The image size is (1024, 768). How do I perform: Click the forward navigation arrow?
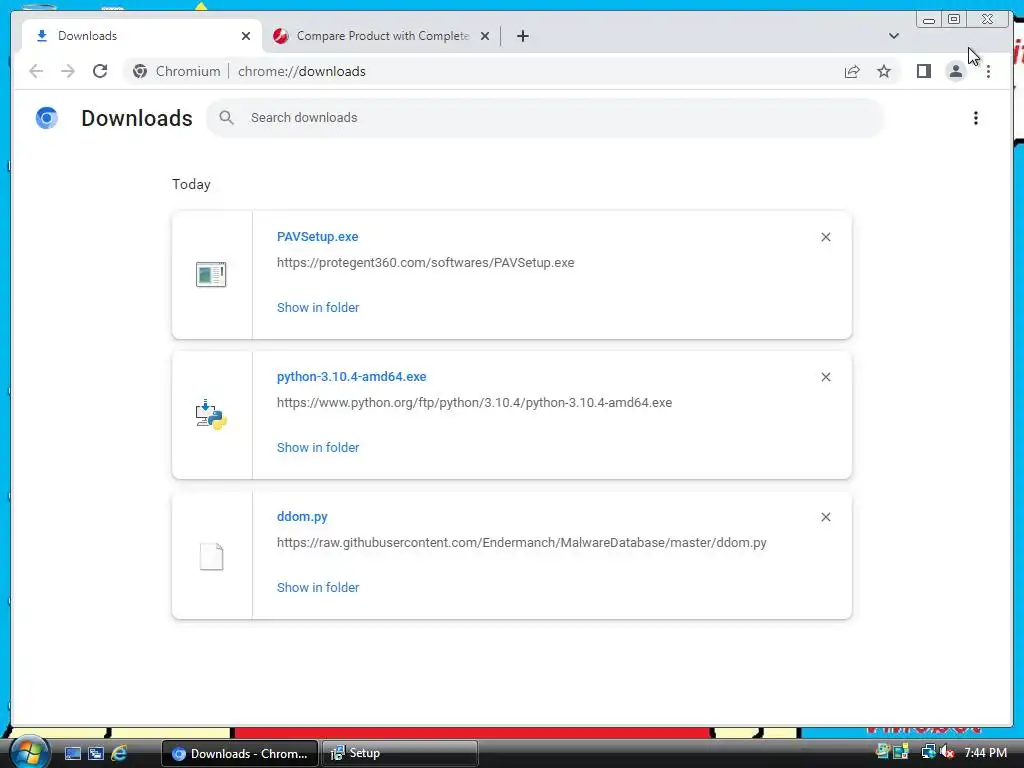(68, 71)
